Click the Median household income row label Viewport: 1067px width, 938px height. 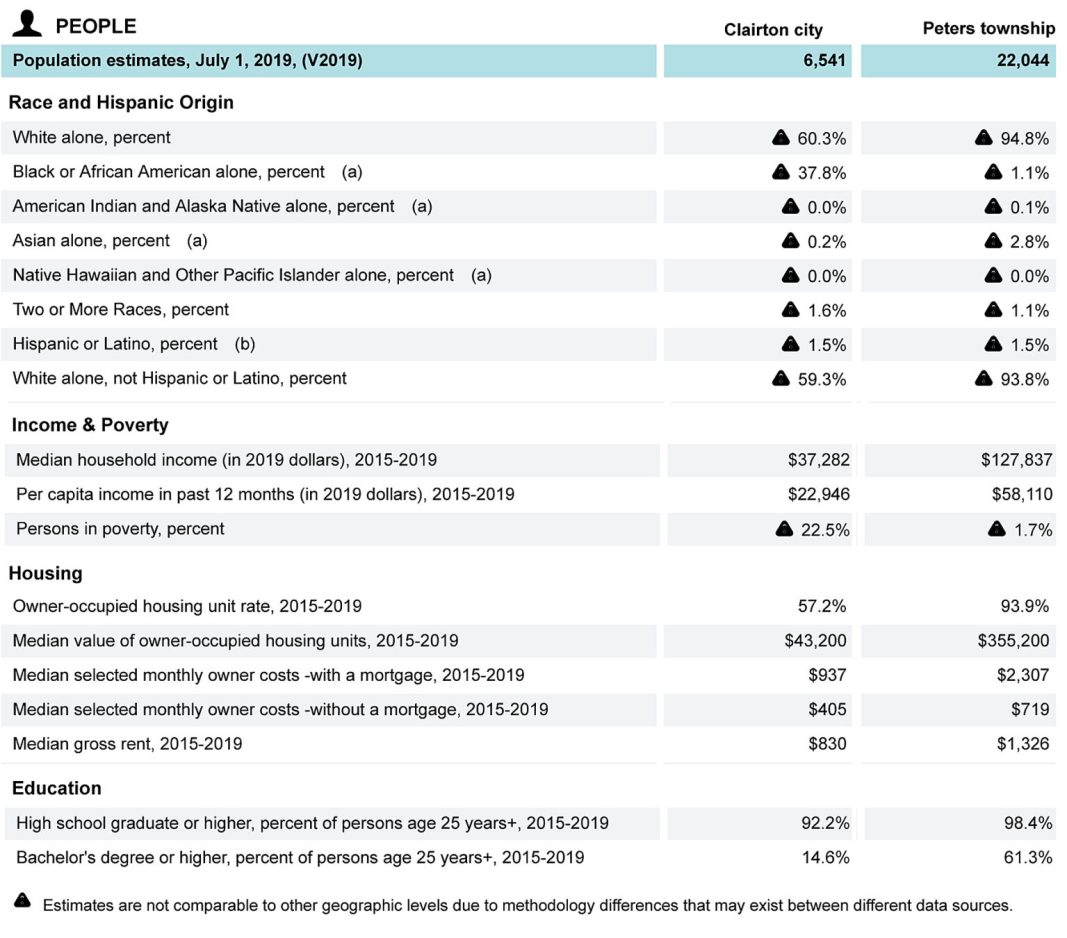pos(226,460)
